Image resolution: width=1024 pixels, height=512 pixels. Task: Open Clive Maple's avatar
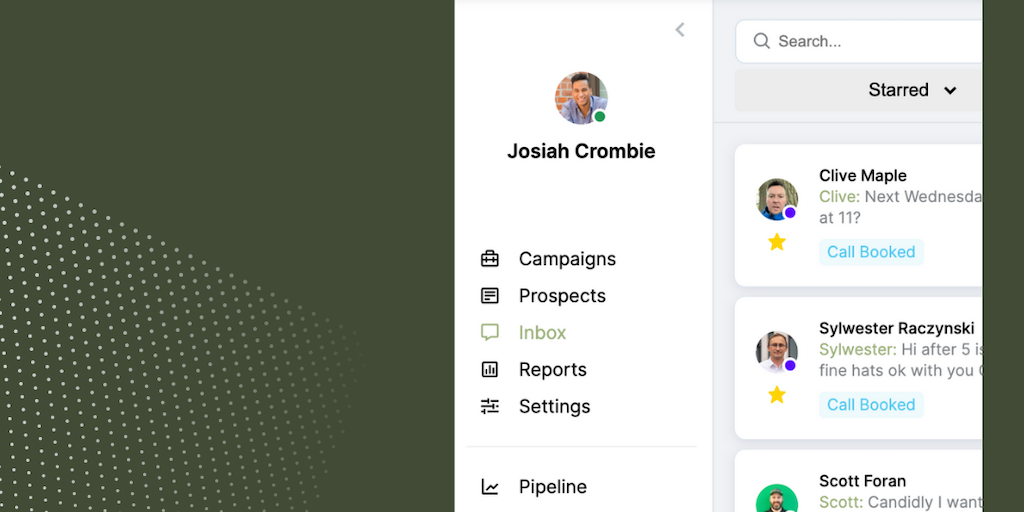click(x=776, y=199)
